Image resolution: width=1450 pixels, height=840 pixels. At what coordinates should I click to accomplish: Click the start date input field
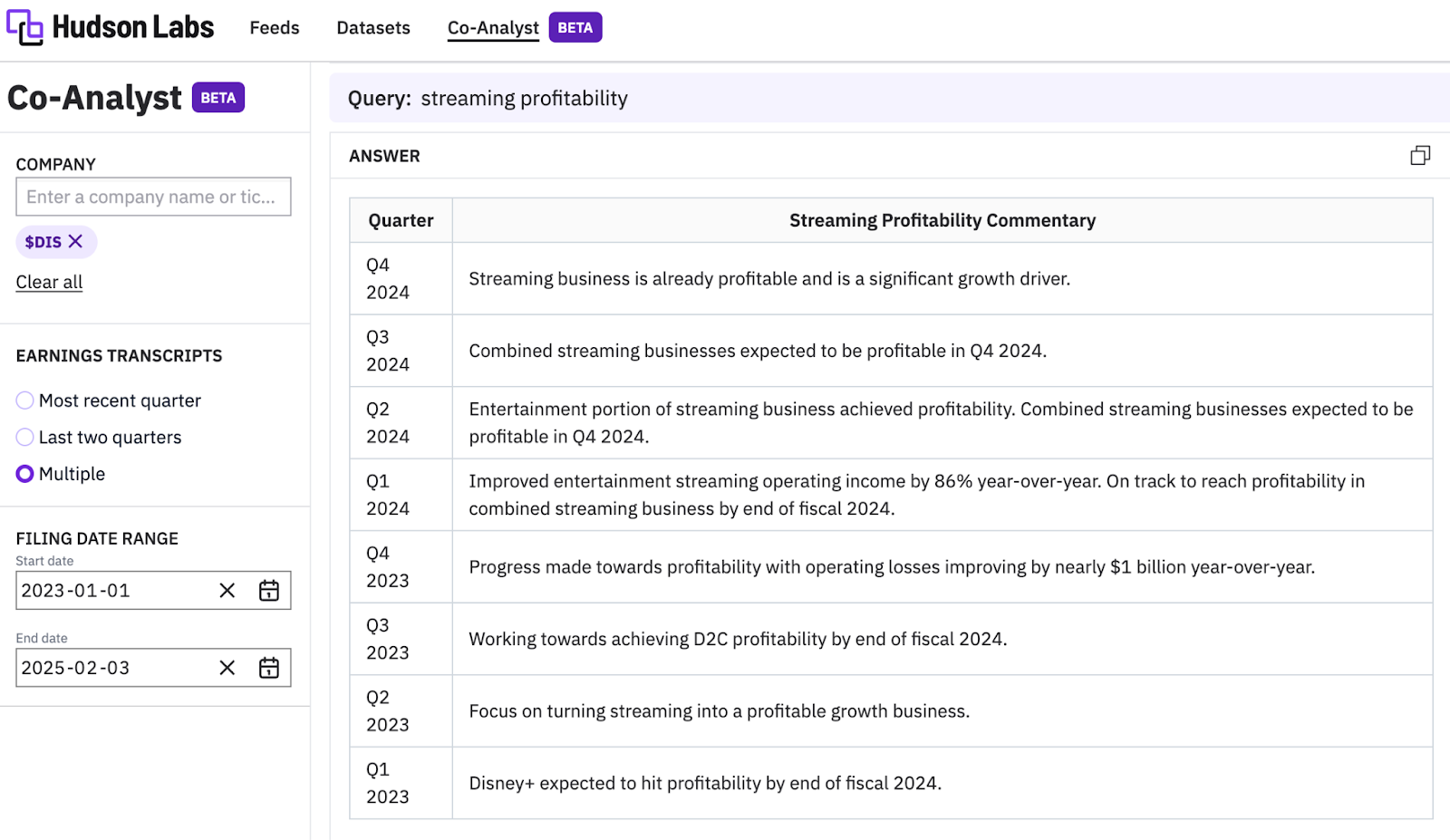click(113, 591)
